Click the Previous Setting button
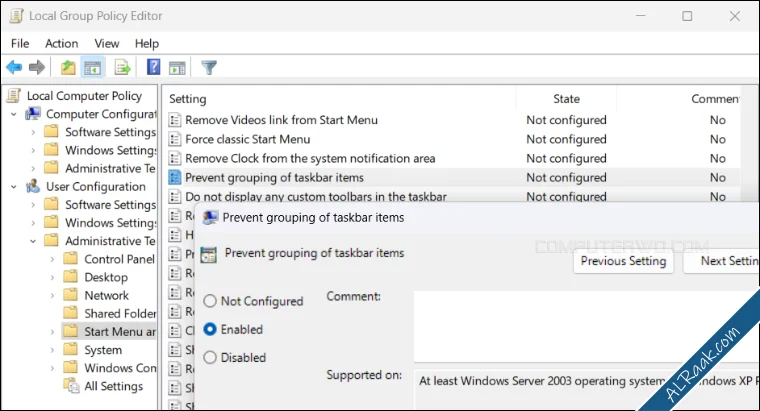The width and height of the screenshot is (760, 411). point(623,261)
